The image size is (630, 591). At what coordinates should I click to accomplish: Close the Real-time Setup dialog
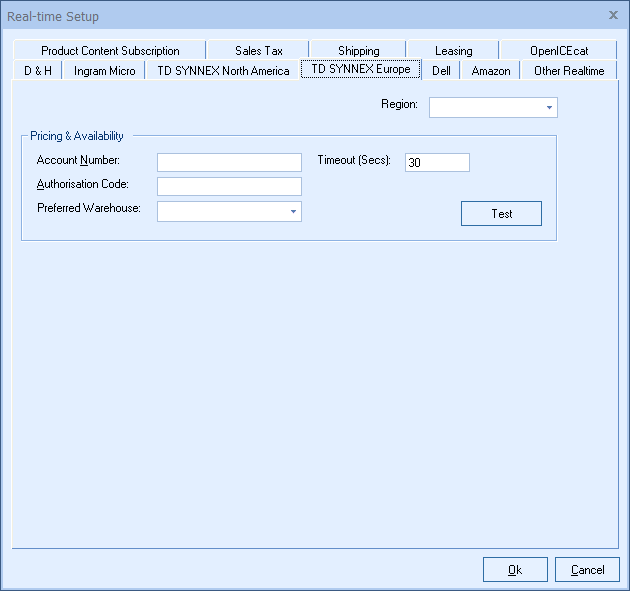pos(613,16)
